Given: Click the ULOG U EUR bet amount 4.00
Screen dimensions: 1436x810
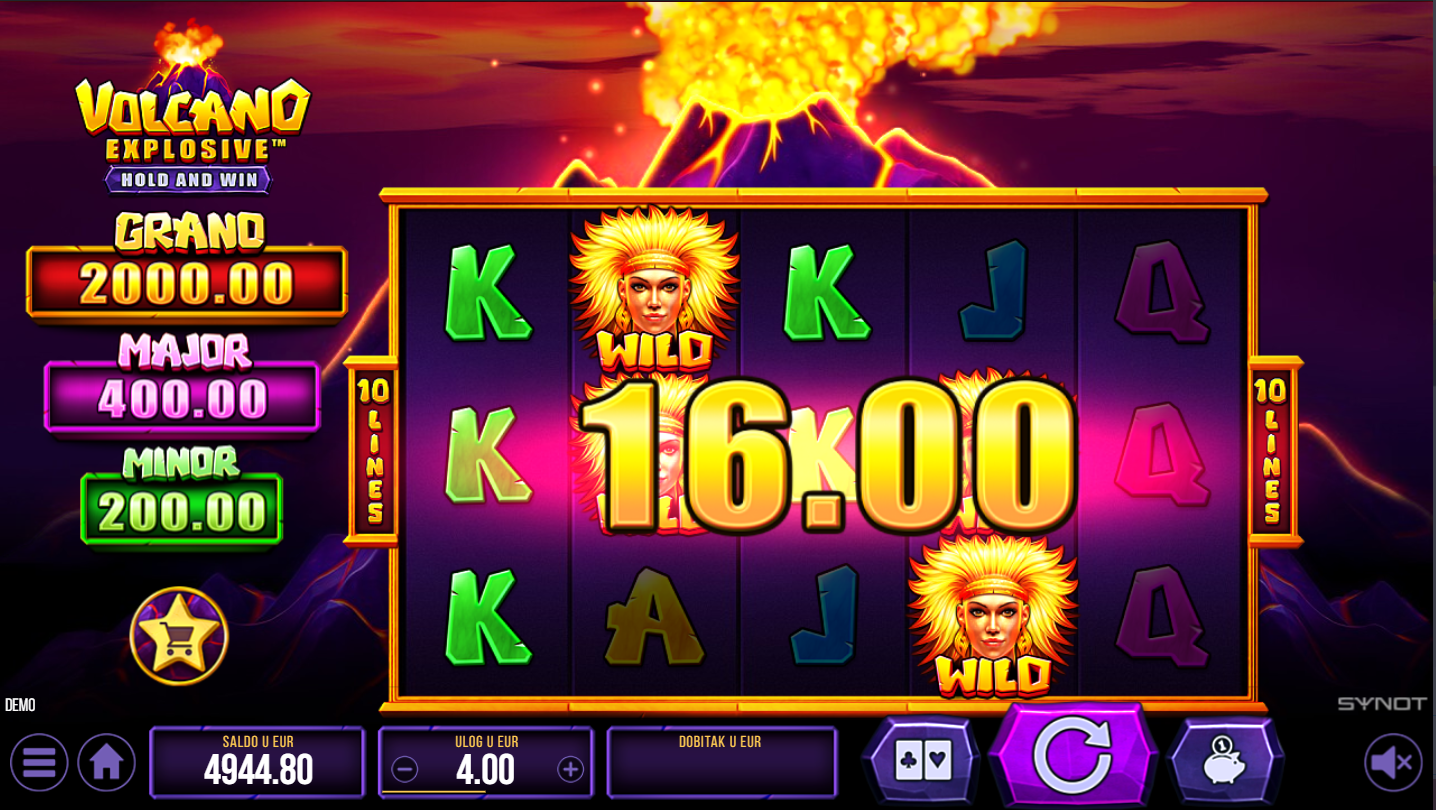Looking at the screenshot, I should 486,770.
